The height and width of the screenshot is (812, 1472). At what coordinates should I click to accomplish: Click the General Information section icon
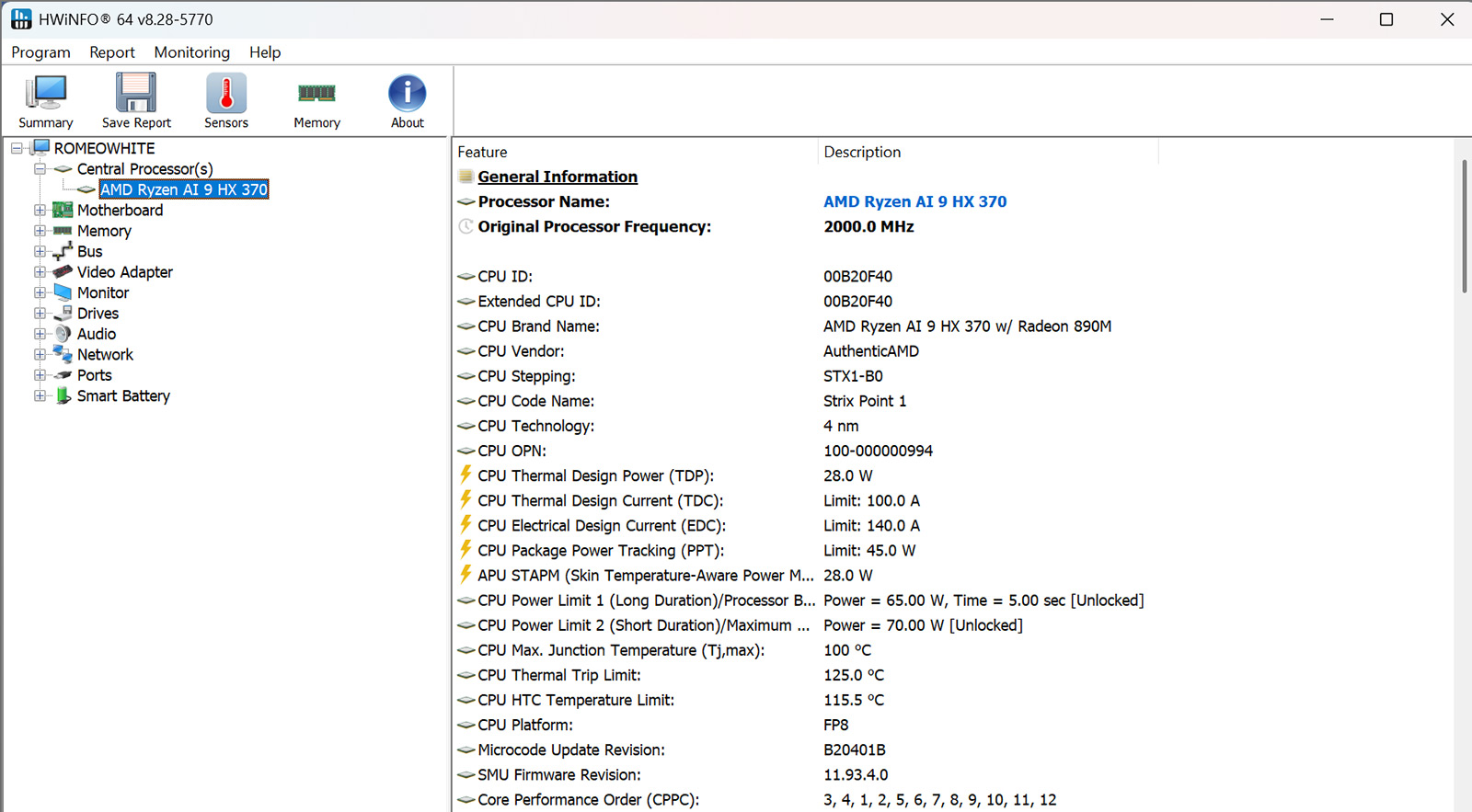(x=466, y=177)
